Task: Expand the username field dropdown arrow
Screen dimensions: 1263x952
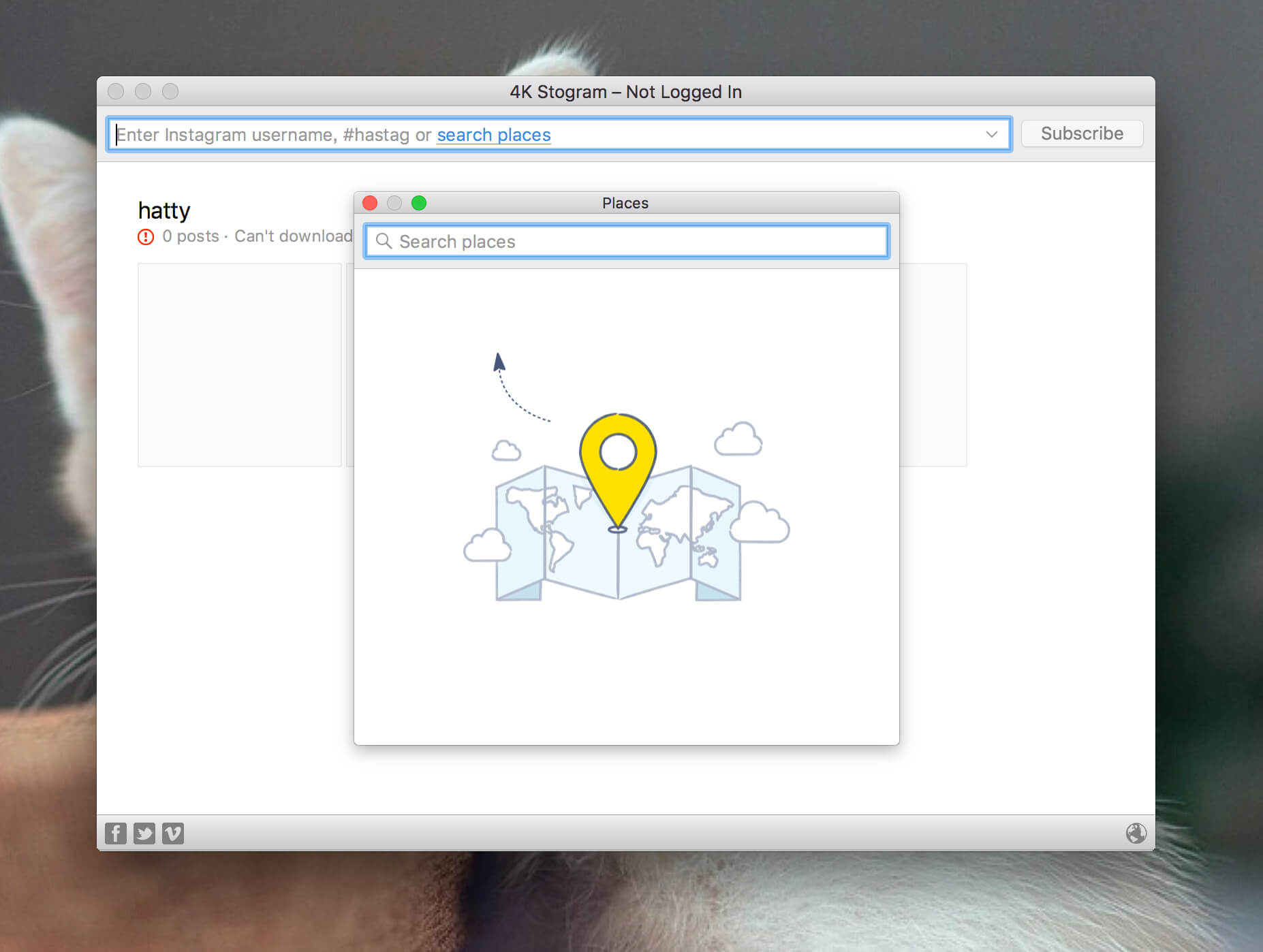Action: pyautogui.click(x=991, y=134)
